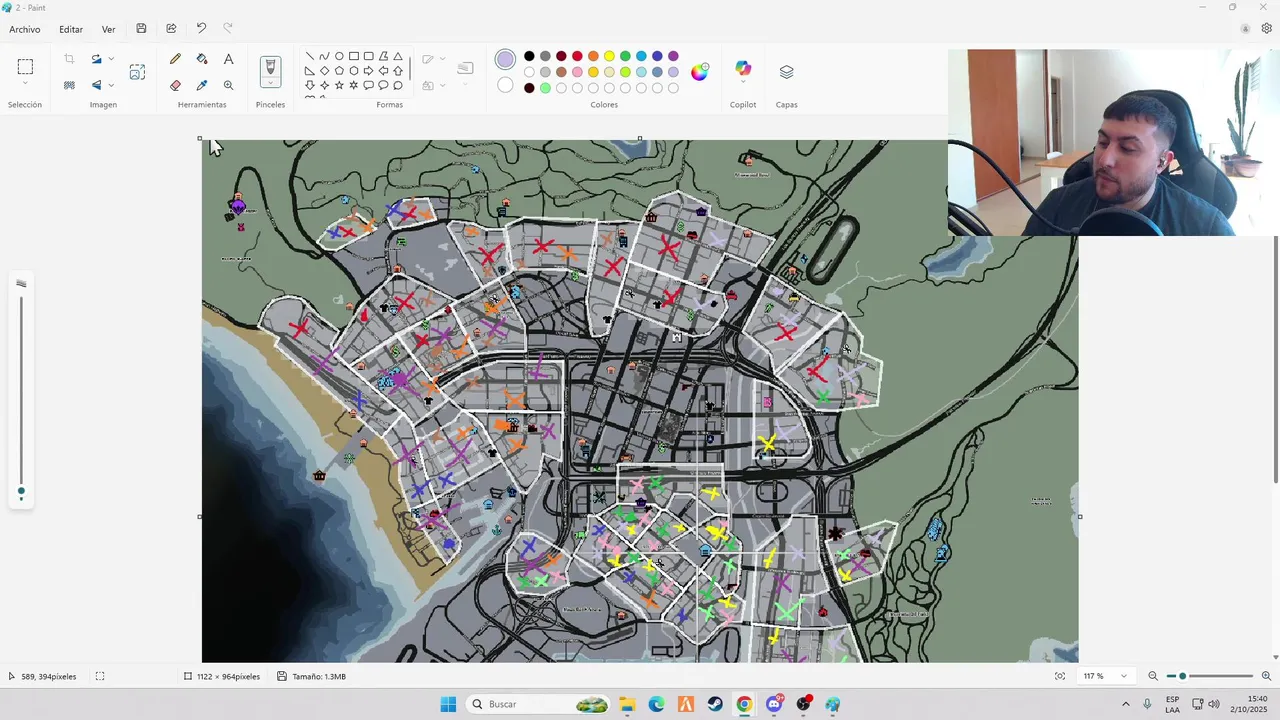Select the Fill bucket tool
This screenshot has width=1280, height=720.
point(202,59)
